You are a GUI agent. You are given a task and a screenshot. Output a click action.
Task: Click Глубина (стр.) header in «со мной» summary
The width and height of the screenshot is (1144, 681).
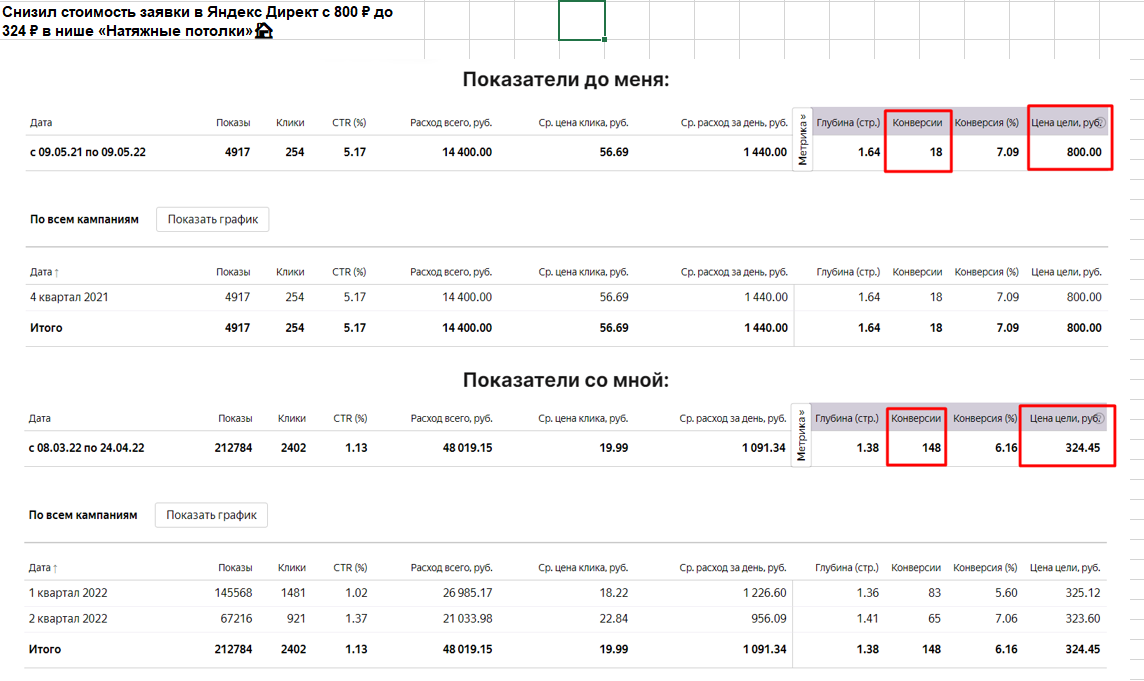click(x=846, y=418)
